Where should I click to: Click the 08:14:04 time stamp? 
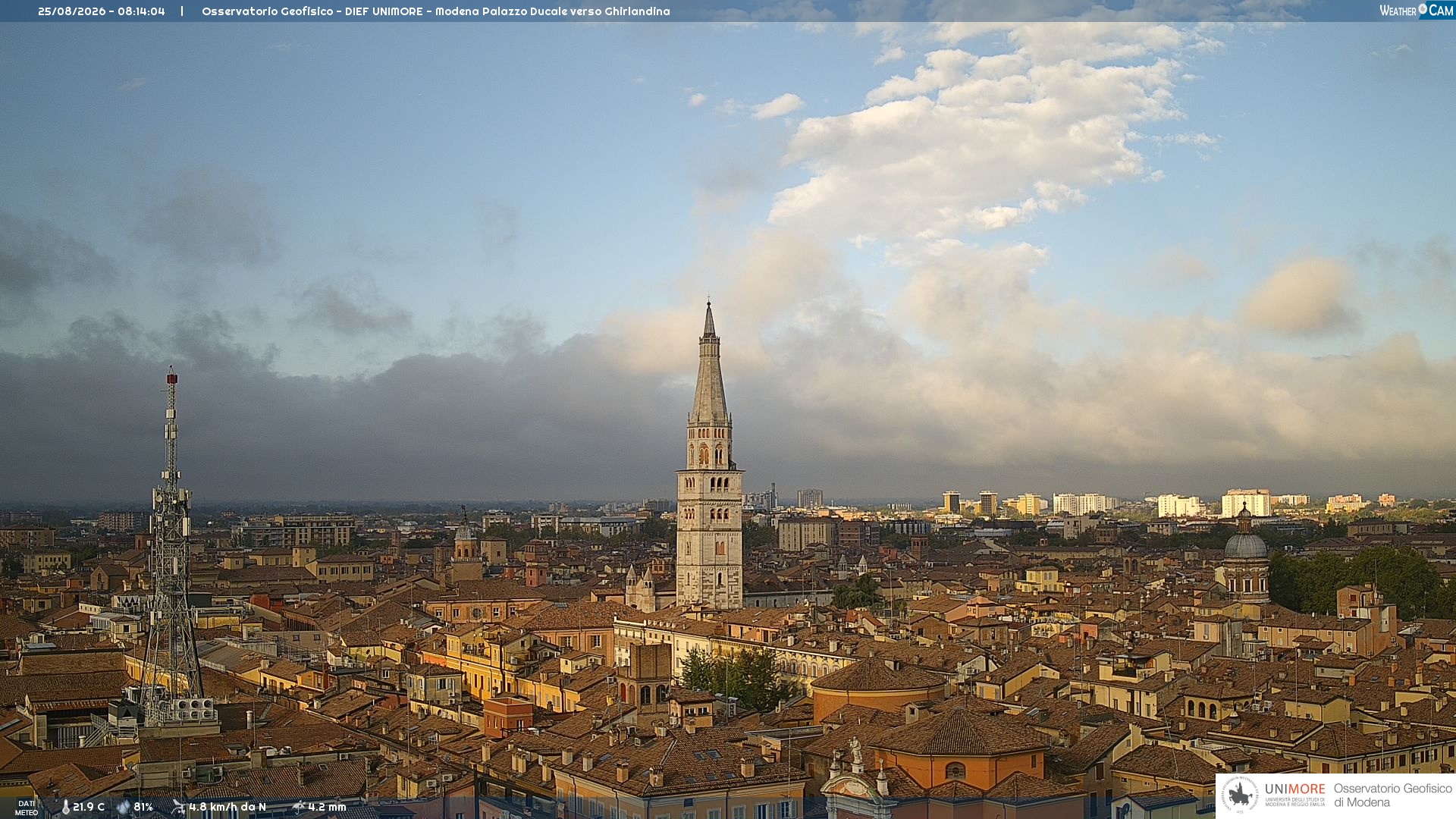pos(141,11)
